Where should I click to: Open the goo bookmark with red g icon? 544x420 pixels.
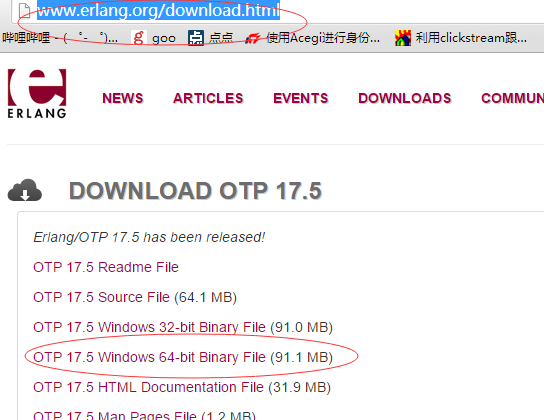[x=153, y=38]
